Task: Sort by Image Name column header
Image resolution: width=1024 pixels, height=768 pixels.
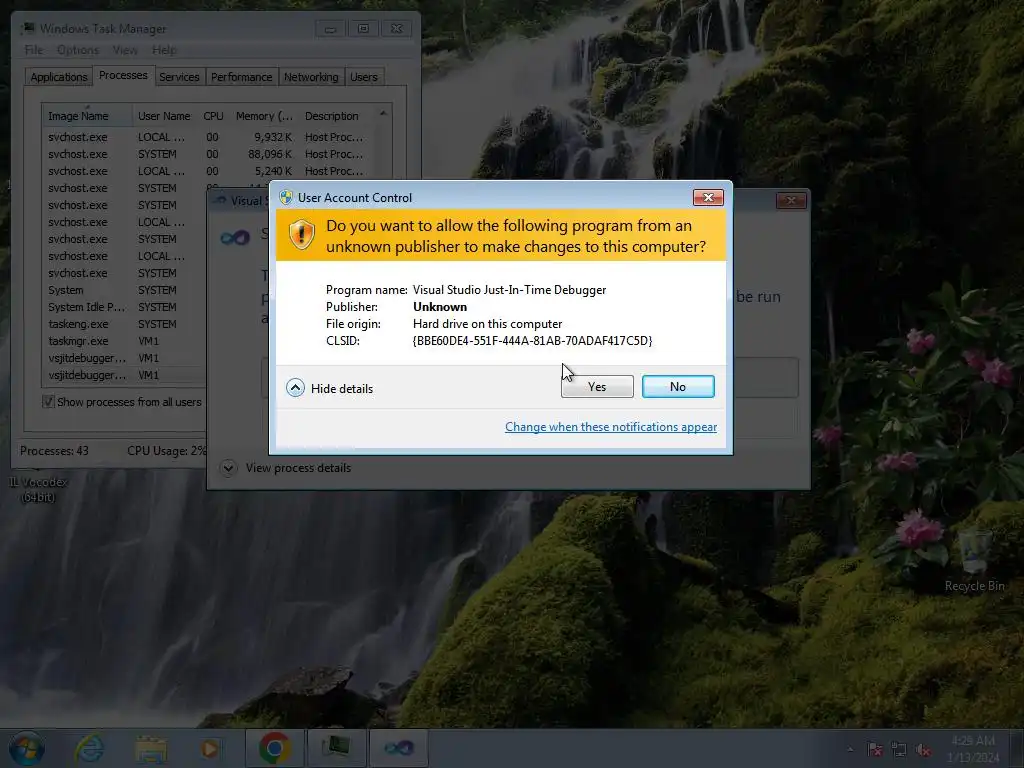Action: [87, 116]
